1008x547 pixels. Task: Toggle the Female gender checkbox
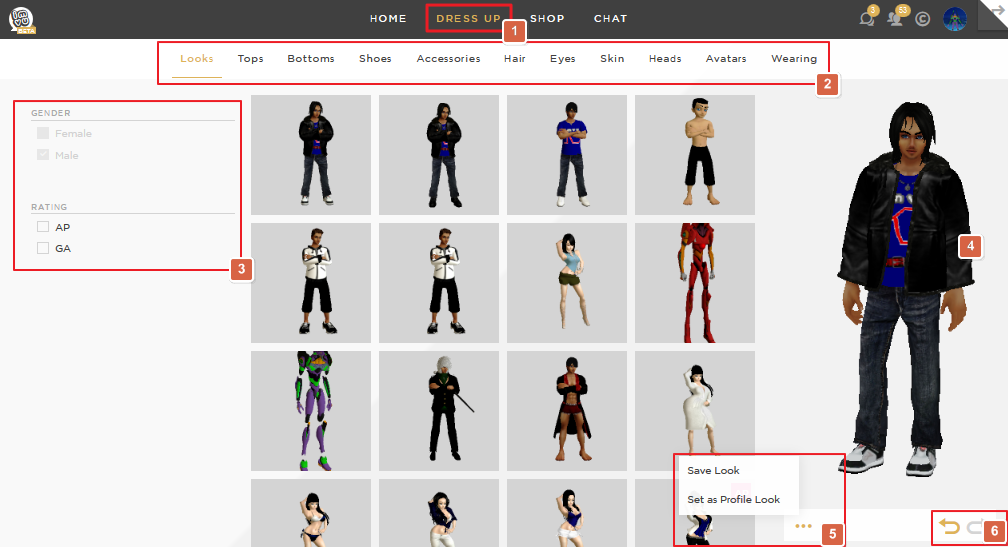(43, 133)
